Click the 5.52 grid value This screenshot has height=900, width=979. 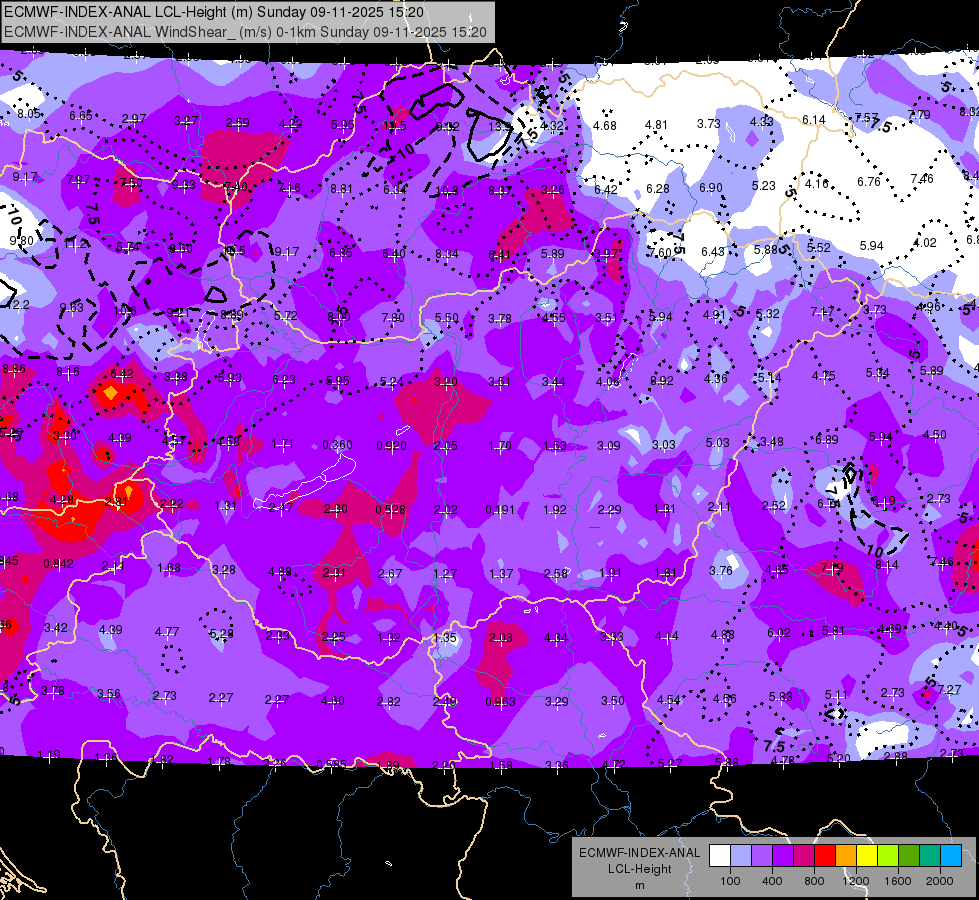pyautogui.click(x=819, y=248)
